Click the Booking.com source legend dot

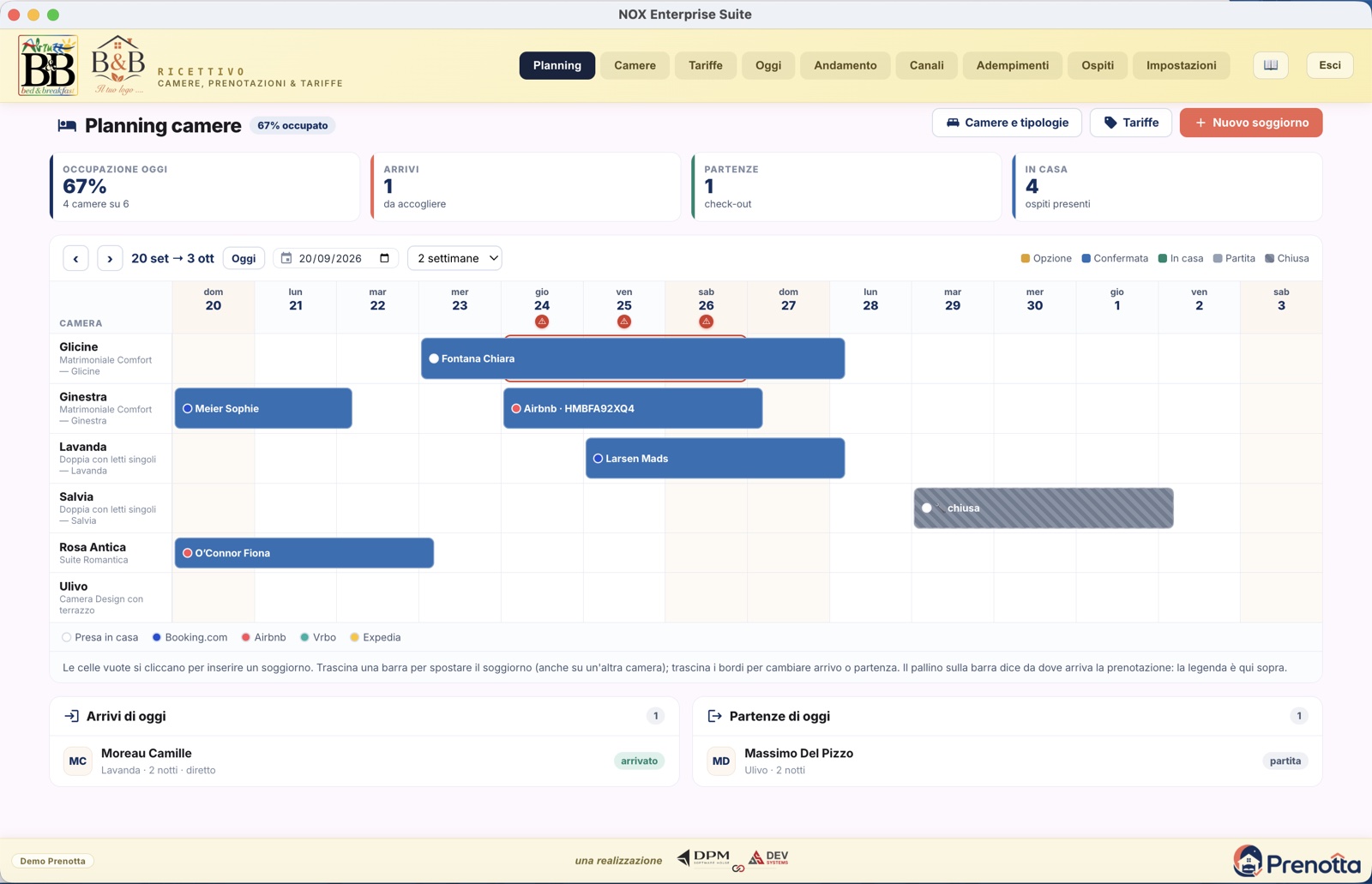tap(157, 637)
